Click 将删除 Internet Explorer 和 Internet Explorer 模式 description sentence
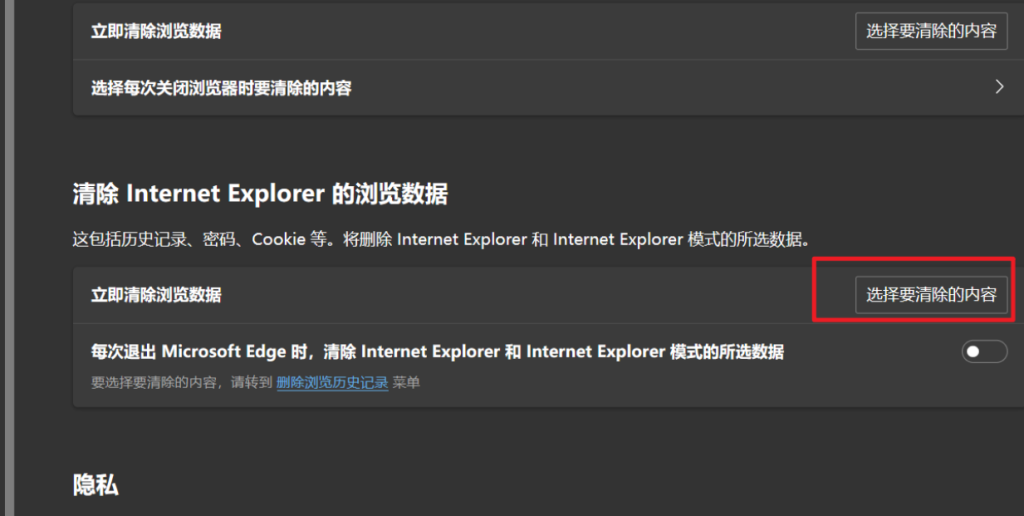 pyautogui.click(x=600, y=240)
